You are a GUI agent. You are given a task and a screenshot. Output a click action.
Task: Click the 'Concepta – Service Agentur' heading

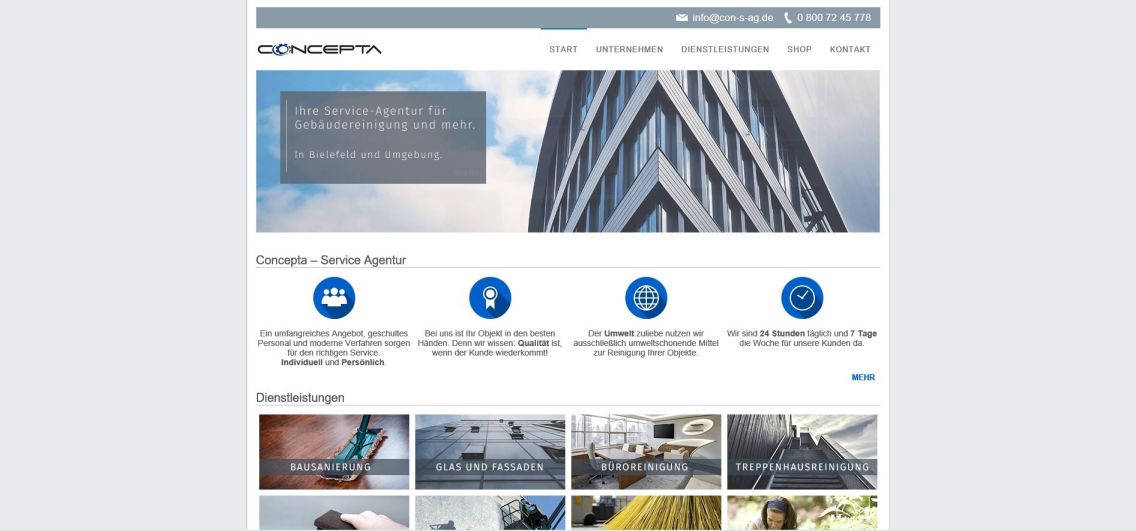coord(331,260)
